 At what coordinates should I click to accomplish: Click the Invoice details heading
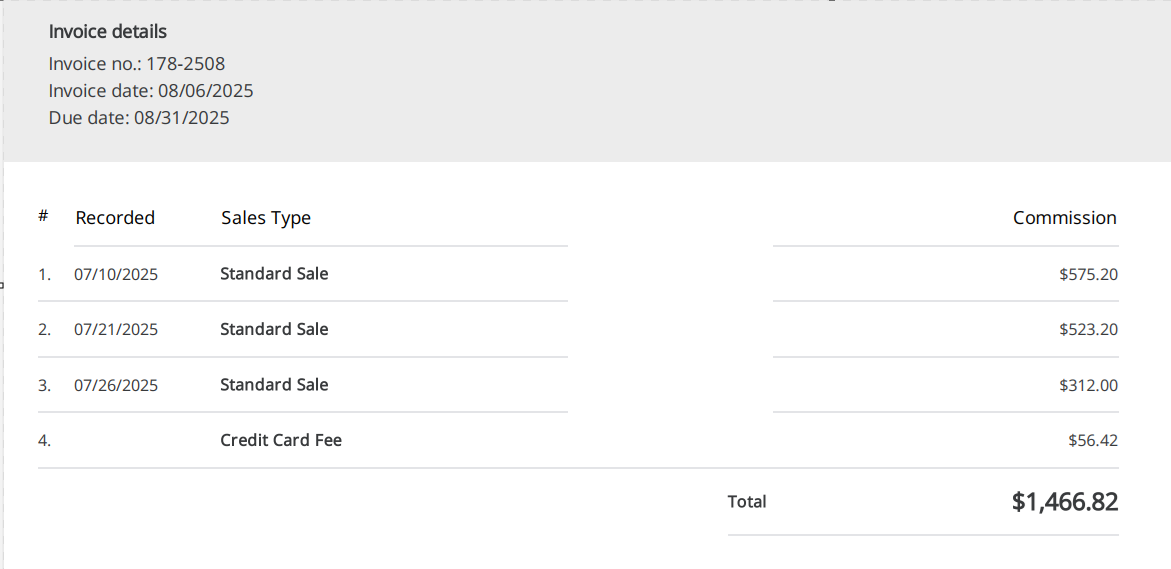tap(108, 32)
